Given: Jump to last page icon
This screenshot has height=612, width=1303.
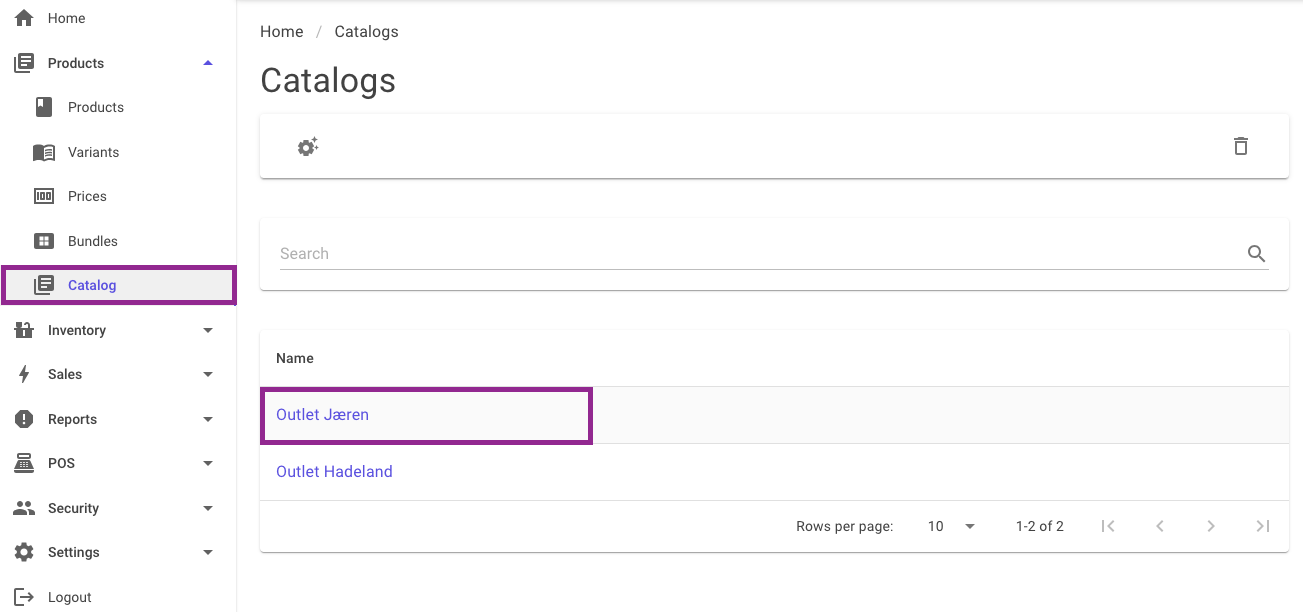Looking at the screenshot, I should point(1263,526).
